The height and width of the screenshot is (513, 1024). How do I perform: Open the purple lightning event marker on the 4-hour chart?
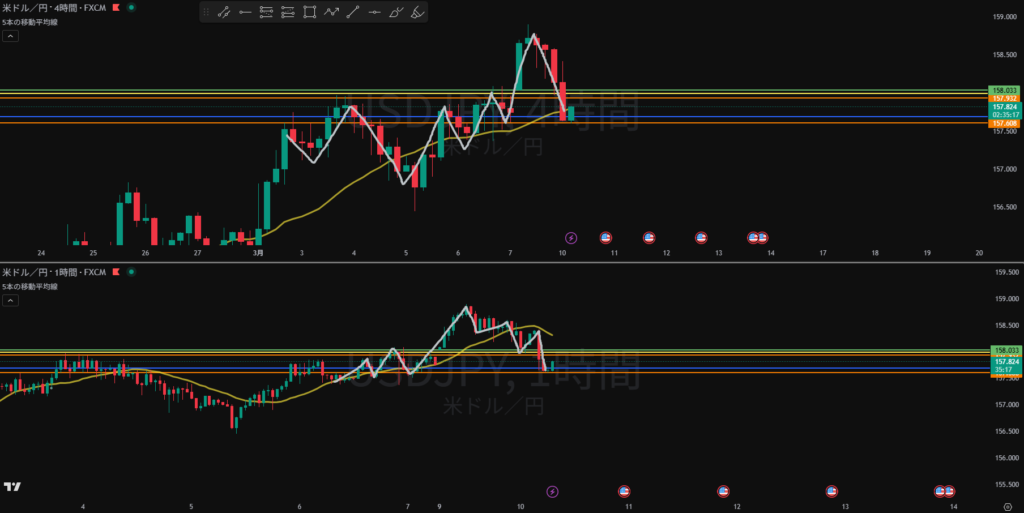pos(571,238)
